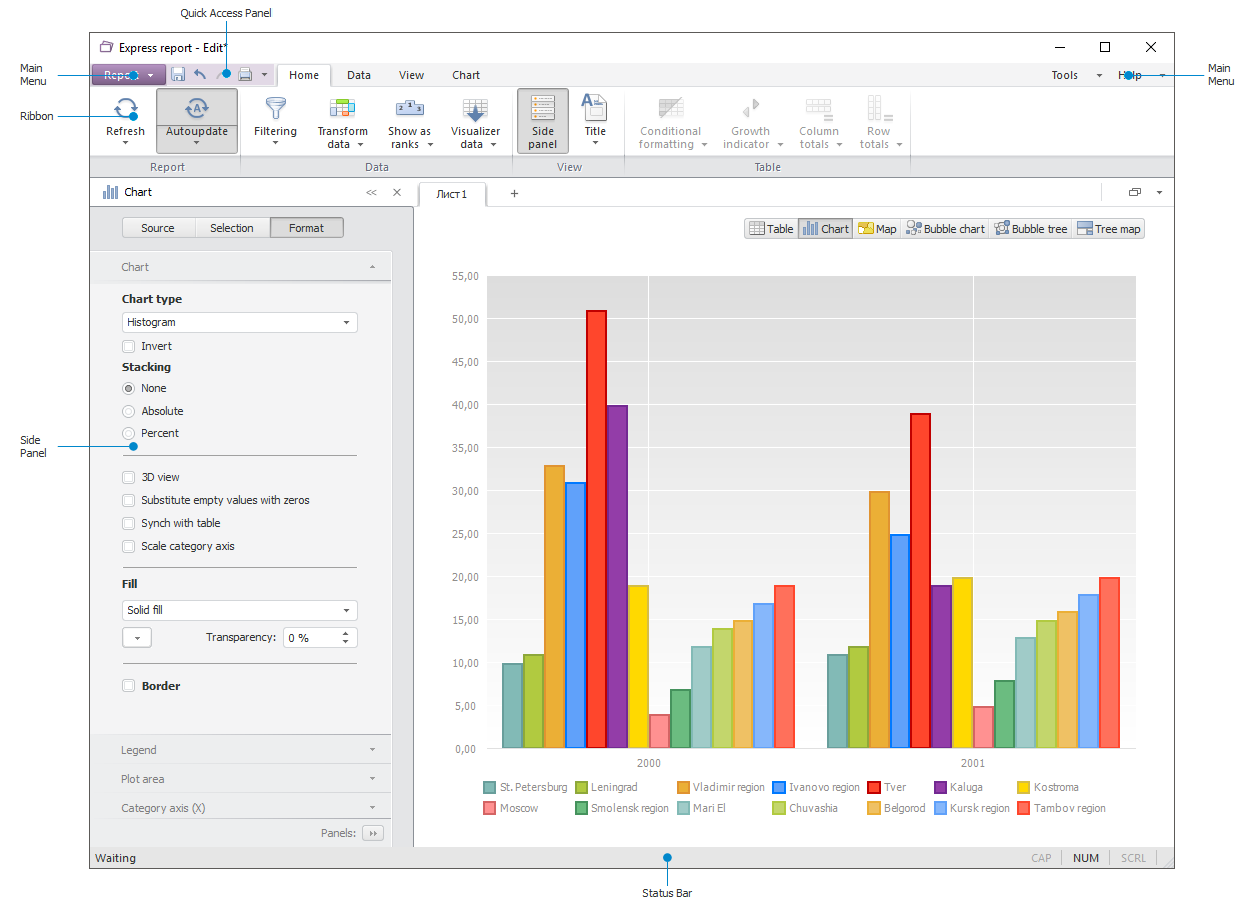
Task: Open the Filtering funnel tool
Action: tap(275, 109)
